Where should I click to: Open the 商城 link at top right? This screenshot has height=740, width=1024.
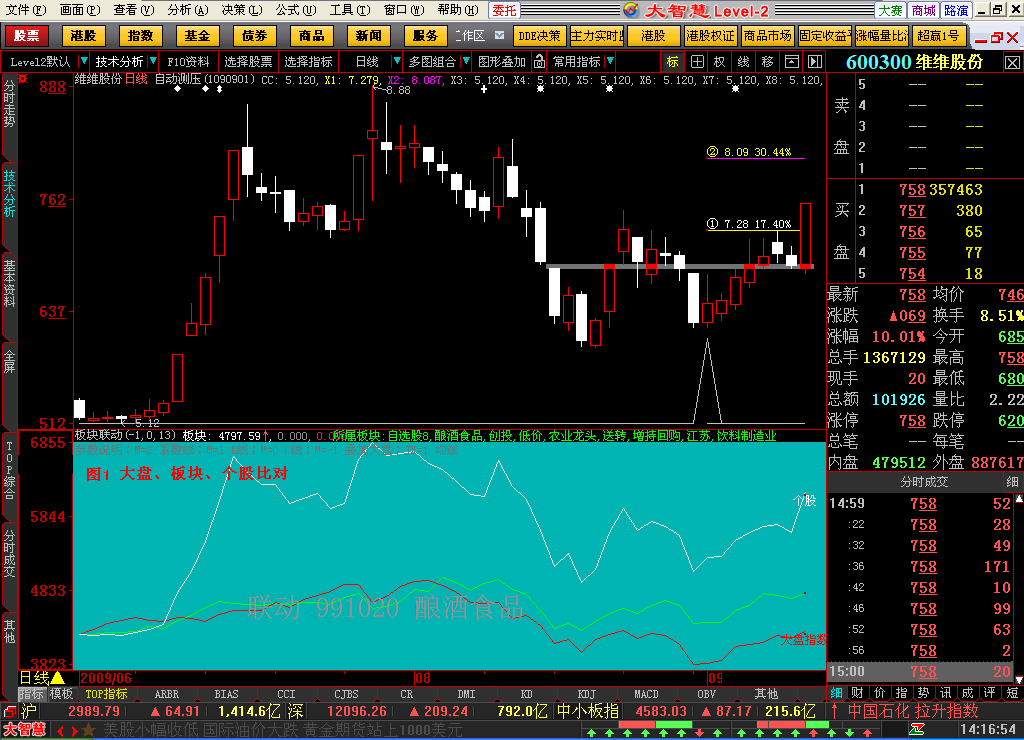click(923, 10)
